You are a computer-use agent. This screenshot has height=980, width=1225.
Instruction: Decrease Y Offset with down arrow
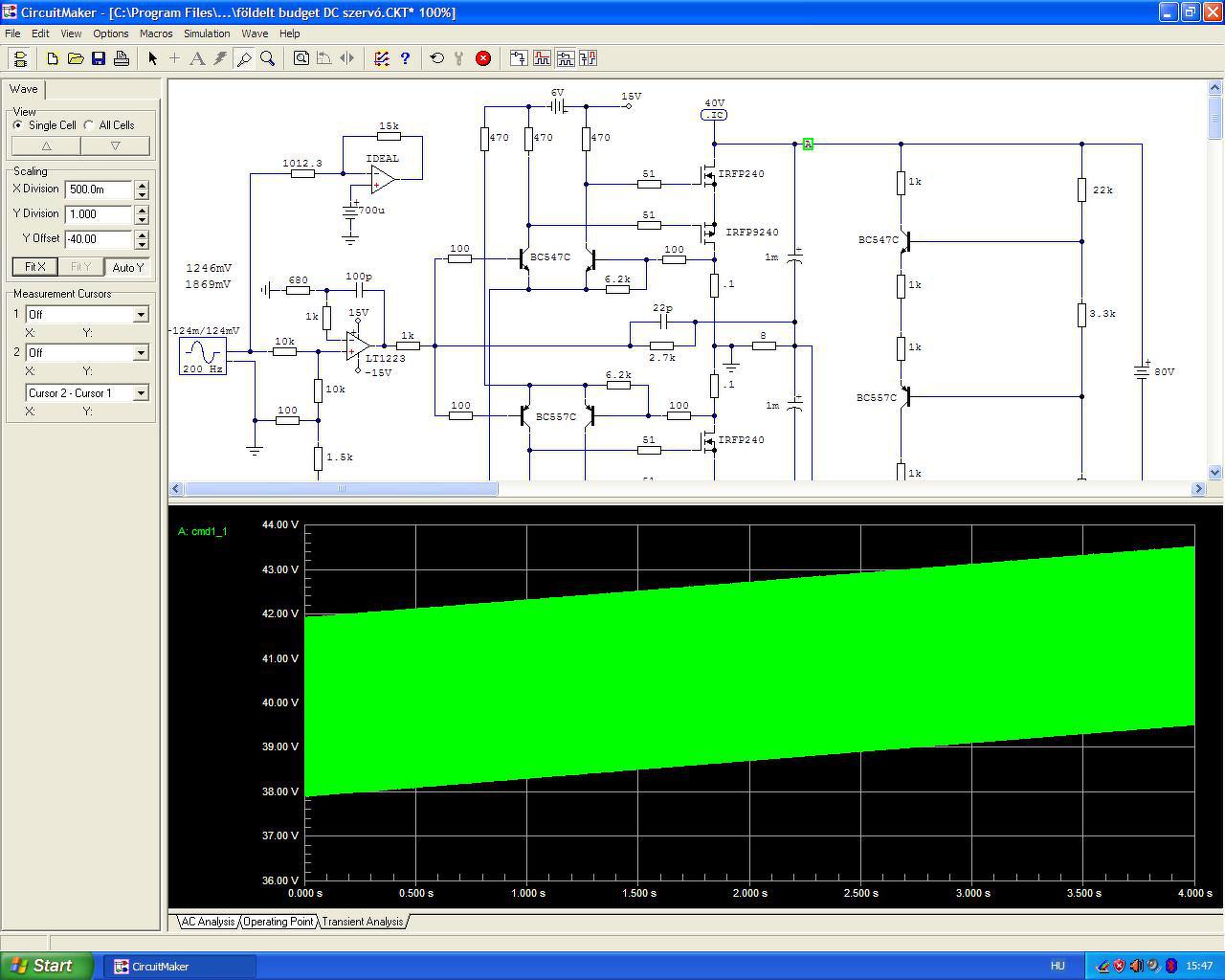click(143, 244)
